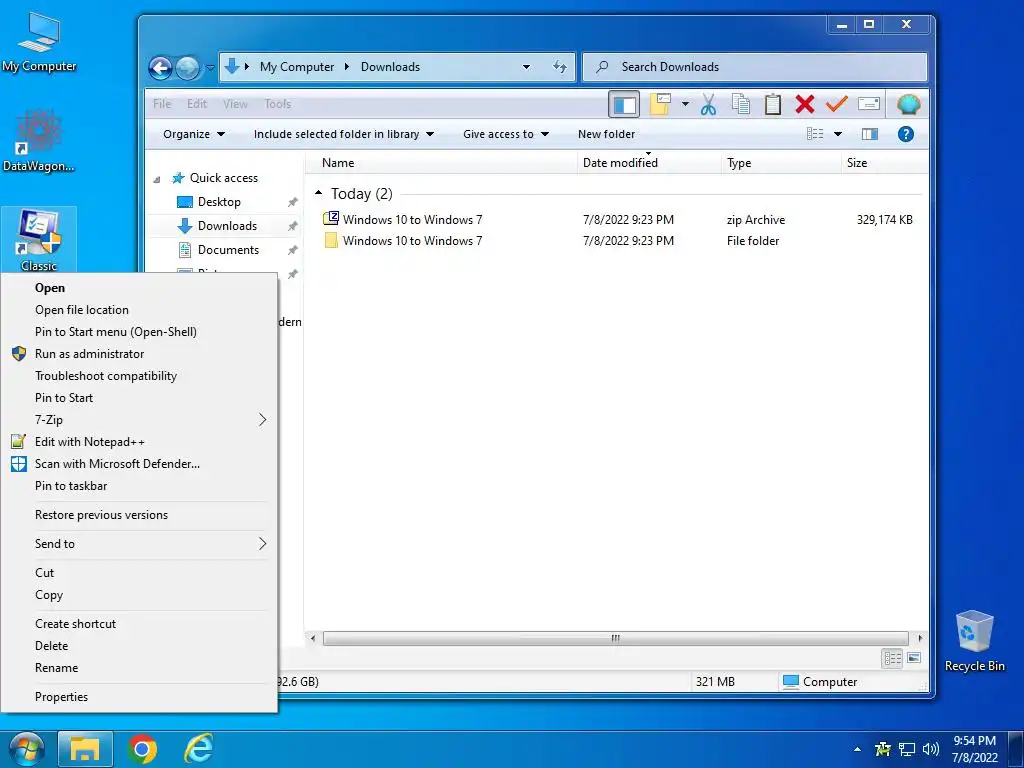The image size is (1024, 768).
Task: Choose Run as administrator
Action: coord(139,354)
